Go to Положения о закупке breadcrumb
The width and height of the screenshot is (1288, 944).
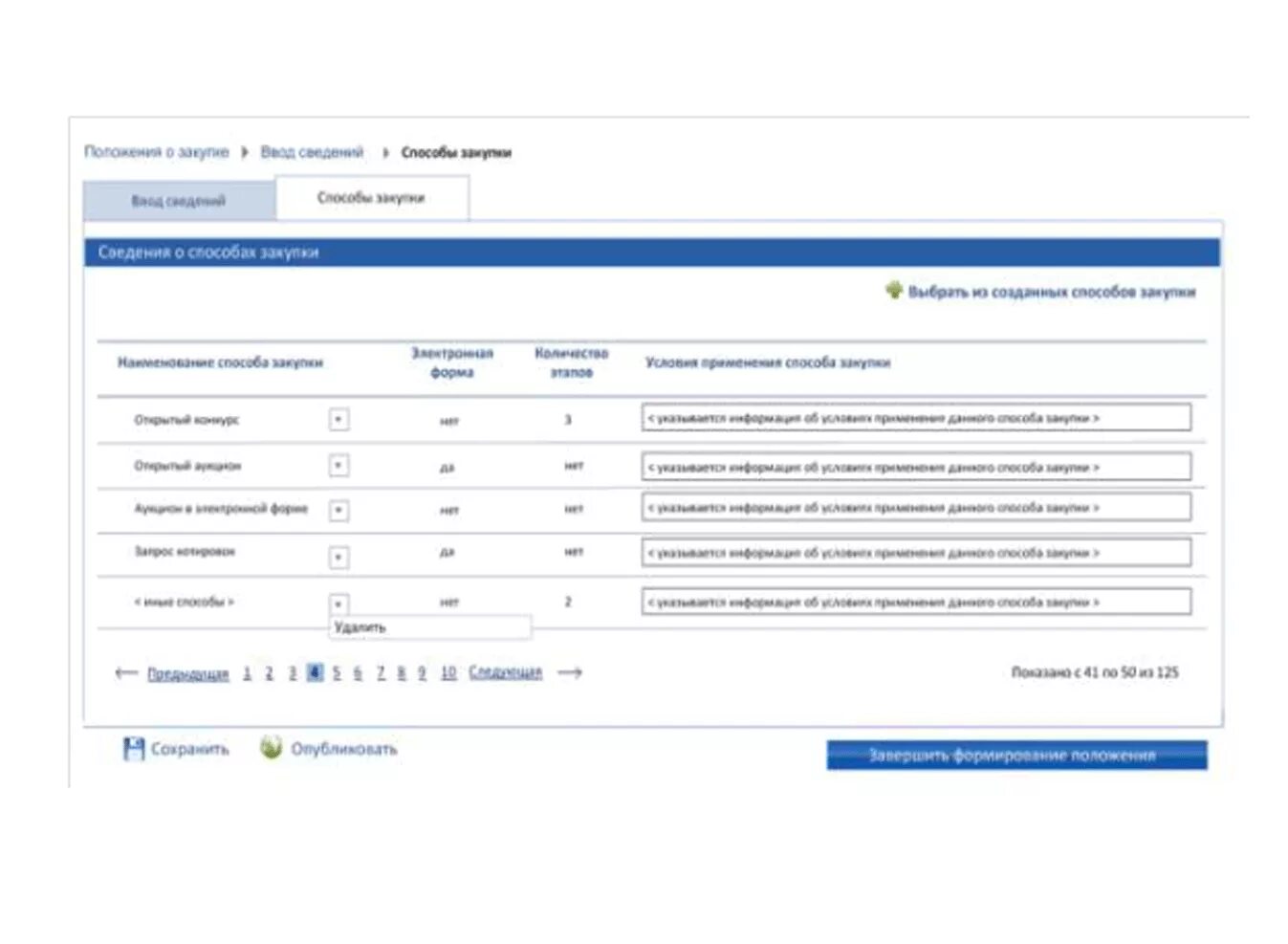(157, 151)
